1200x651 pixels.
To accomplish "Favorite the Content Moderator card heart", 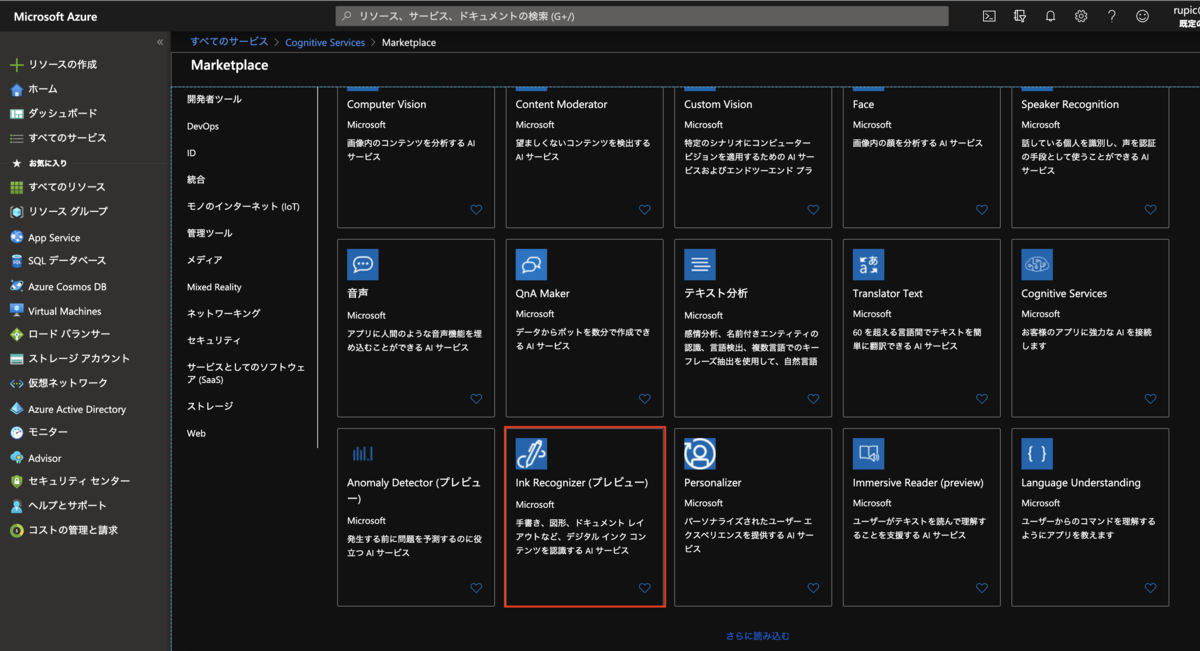I will [645, 210].
